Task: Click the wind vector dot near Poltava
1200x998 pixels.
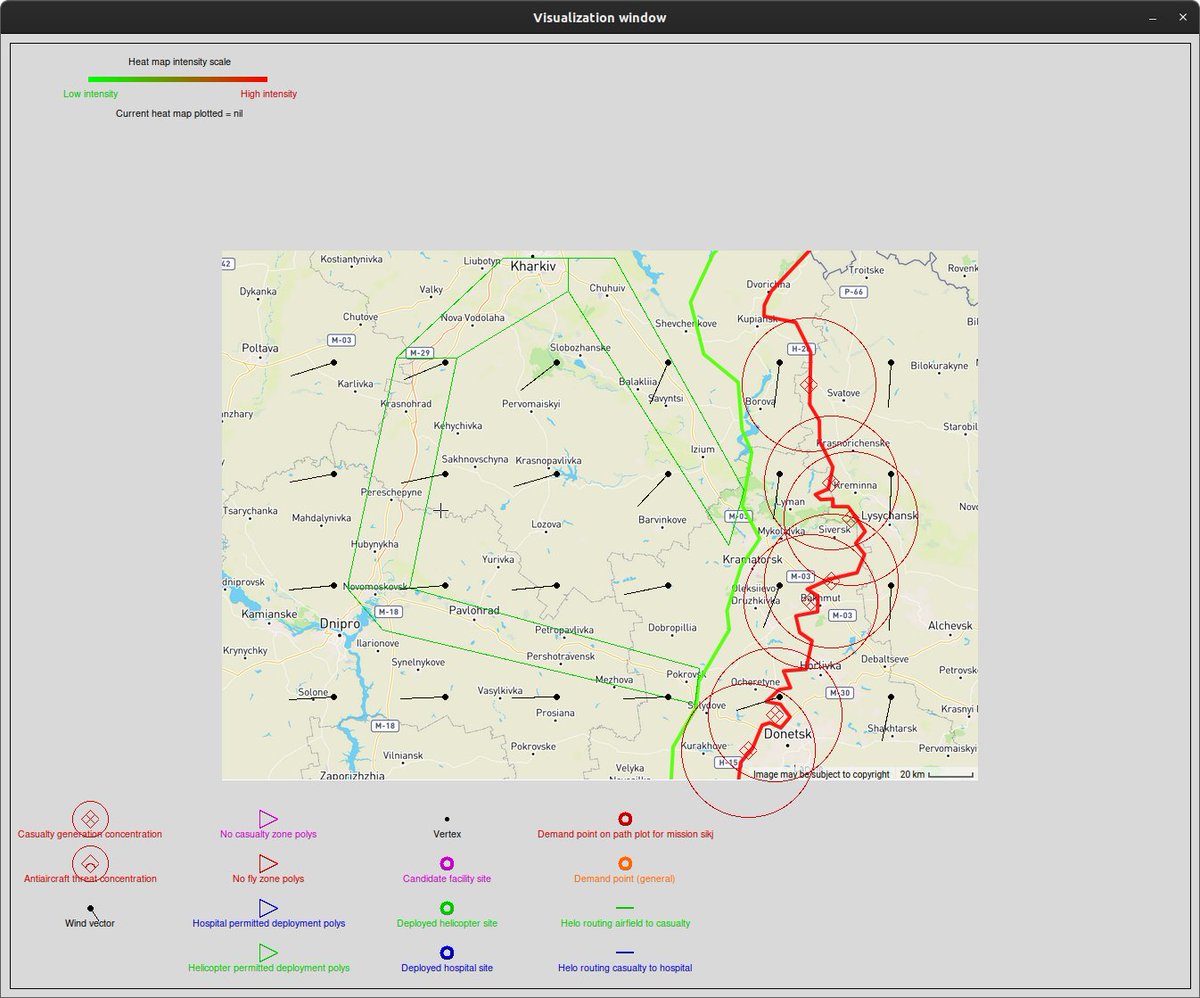Action: tap(334, 363)
